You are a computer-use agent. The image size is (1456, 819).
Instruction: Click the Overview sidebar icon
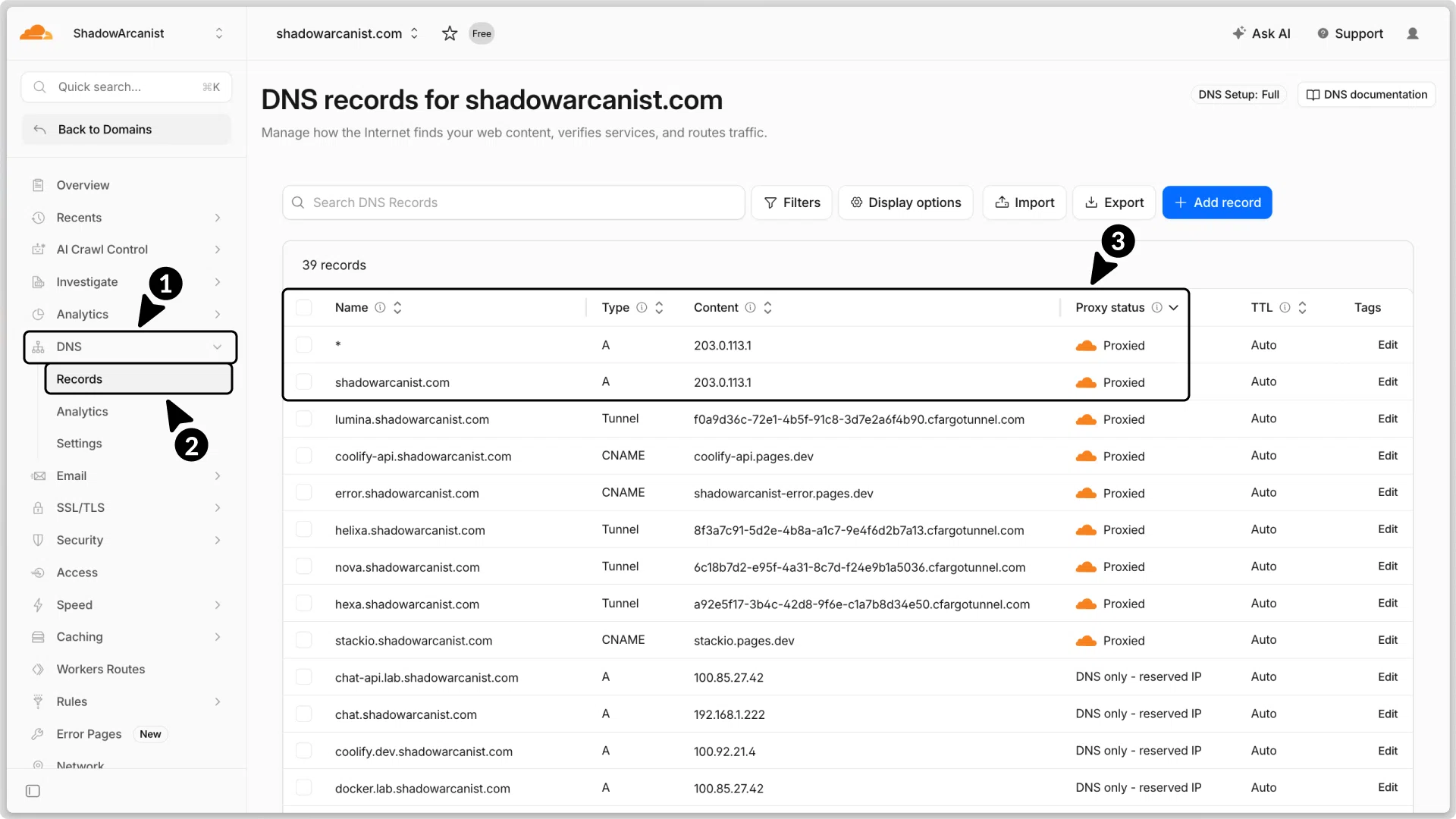[x=38, y=185]
